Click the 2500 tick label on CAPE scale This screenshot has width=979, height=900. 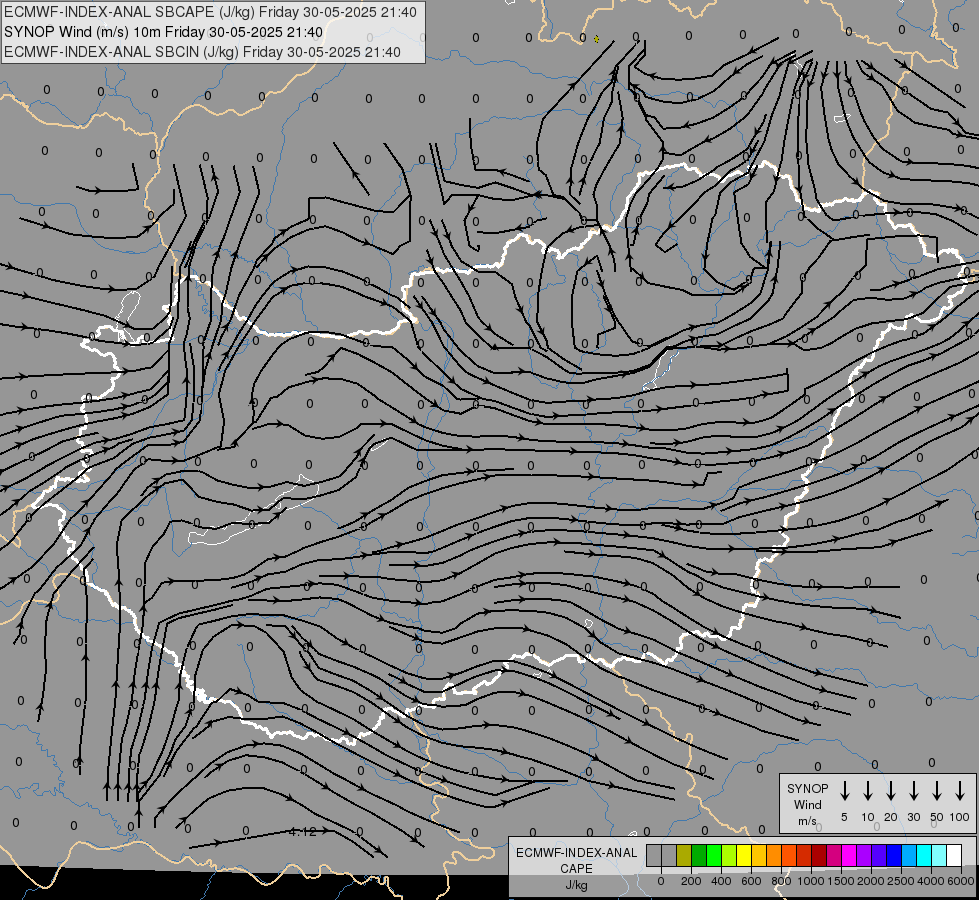point(901,881)
